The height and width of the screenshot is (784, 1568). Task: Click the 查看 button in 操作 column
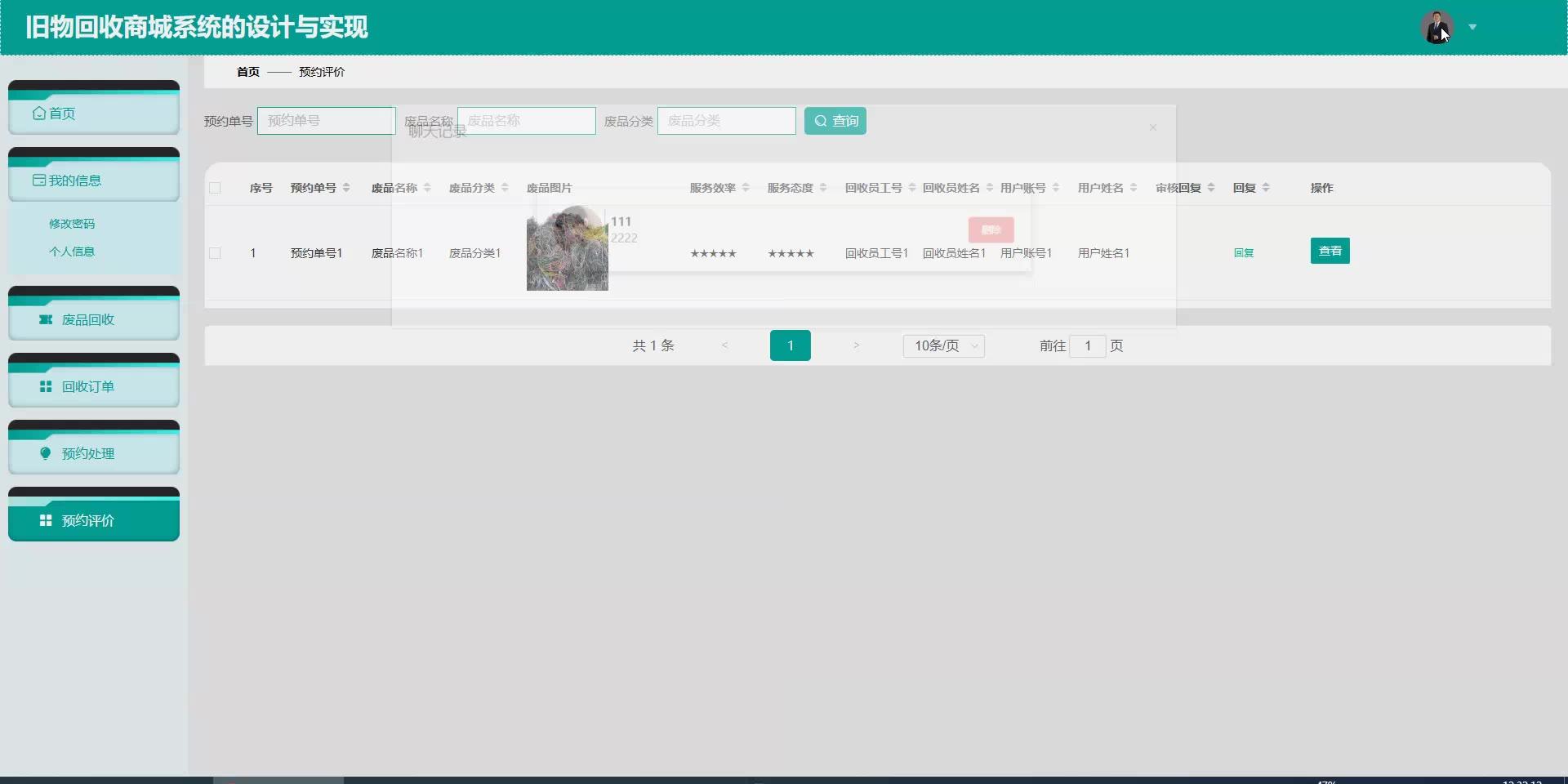(1330, 251)
